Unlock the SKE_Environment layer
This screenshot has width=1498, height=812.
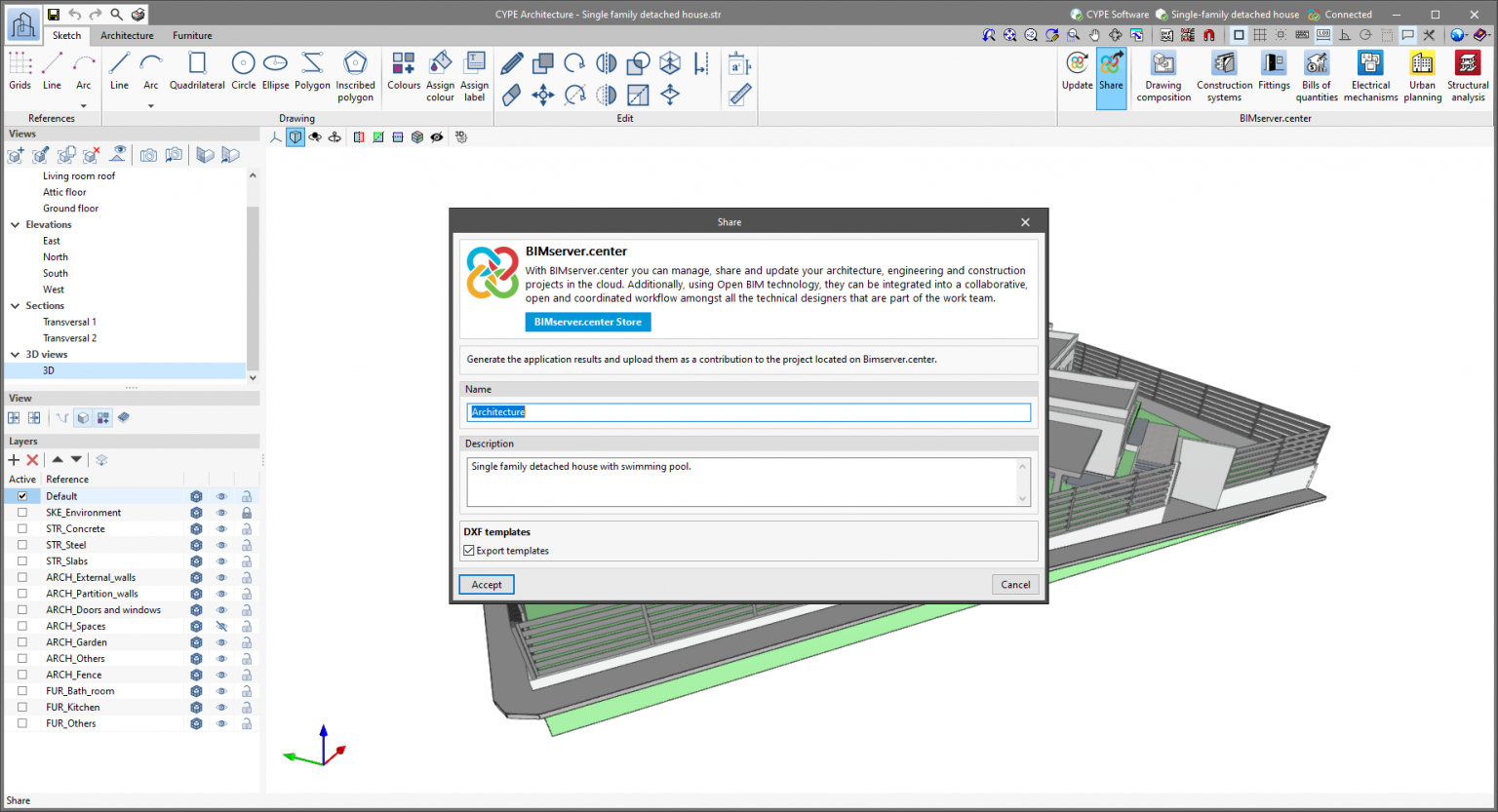(247, 512)
